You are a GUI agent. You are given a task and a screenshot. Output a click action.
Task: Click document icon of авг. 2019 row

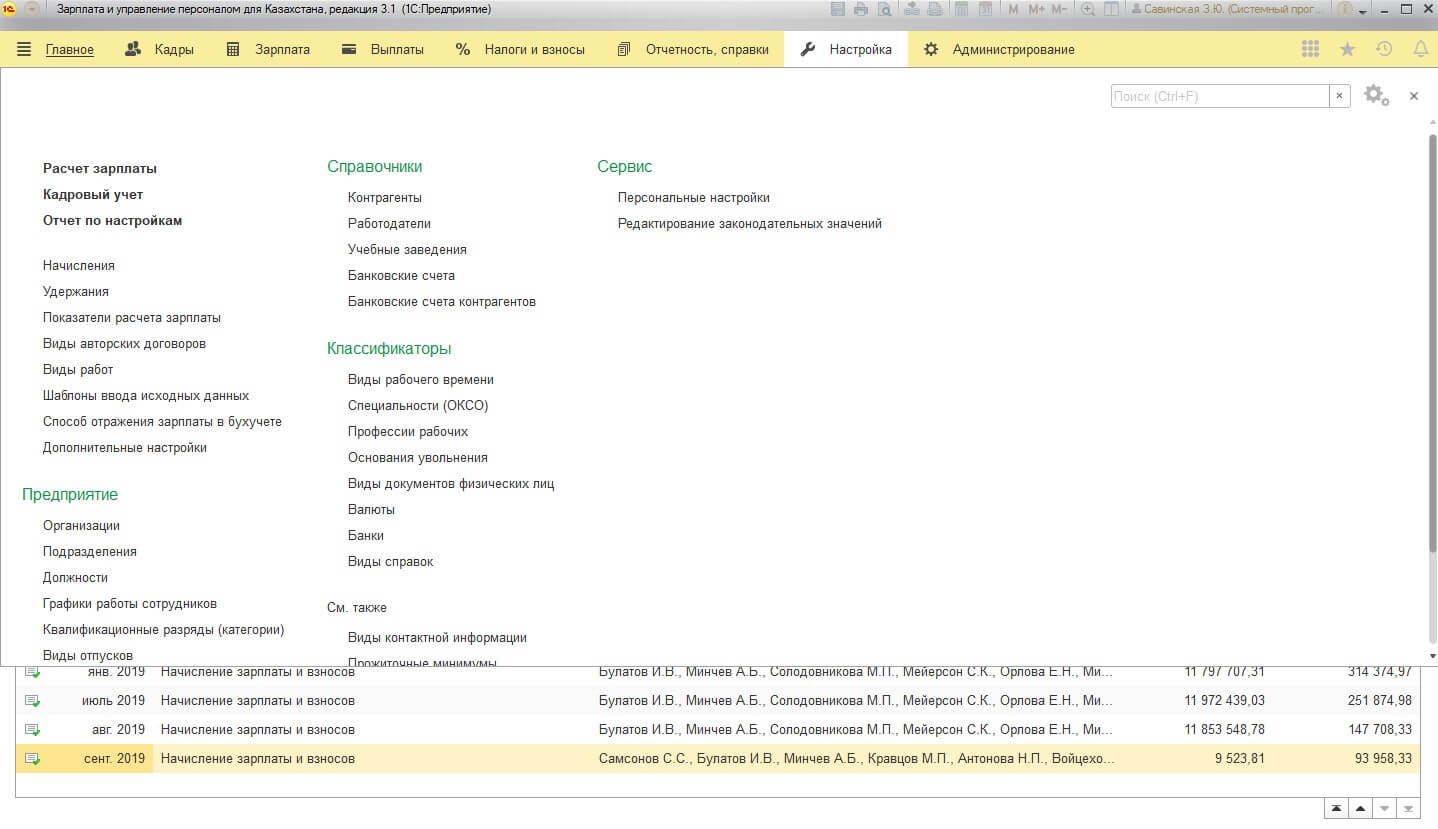pyautogui.click(x=32, y=730)
